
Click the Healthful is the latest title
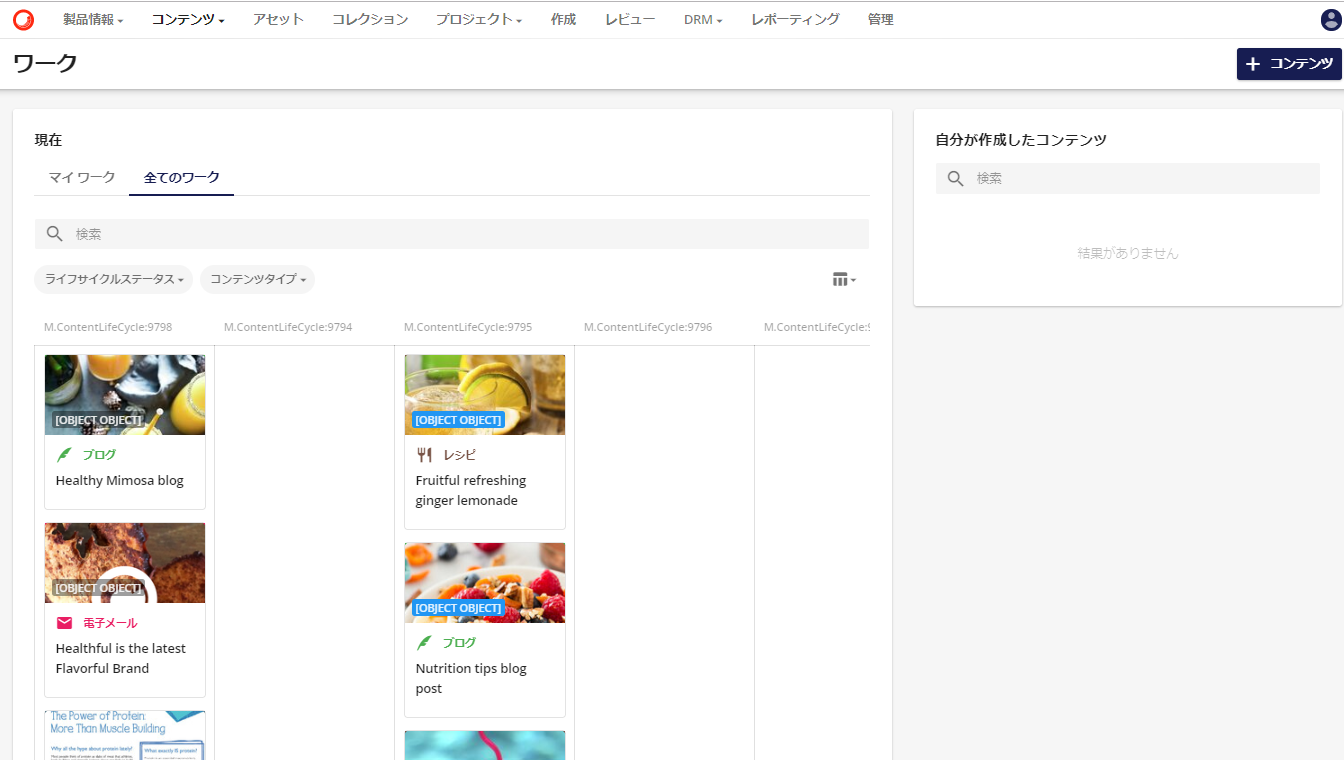point(121,658)
